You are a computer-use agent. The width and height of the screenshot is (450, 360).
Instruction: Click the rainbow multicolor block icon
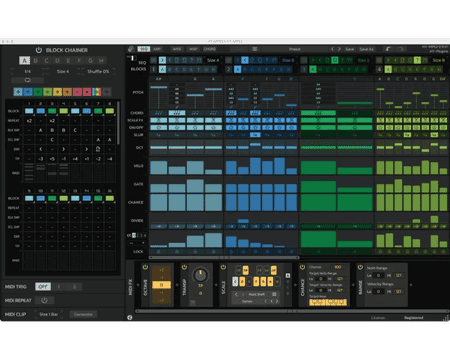(x=97, y=92)
